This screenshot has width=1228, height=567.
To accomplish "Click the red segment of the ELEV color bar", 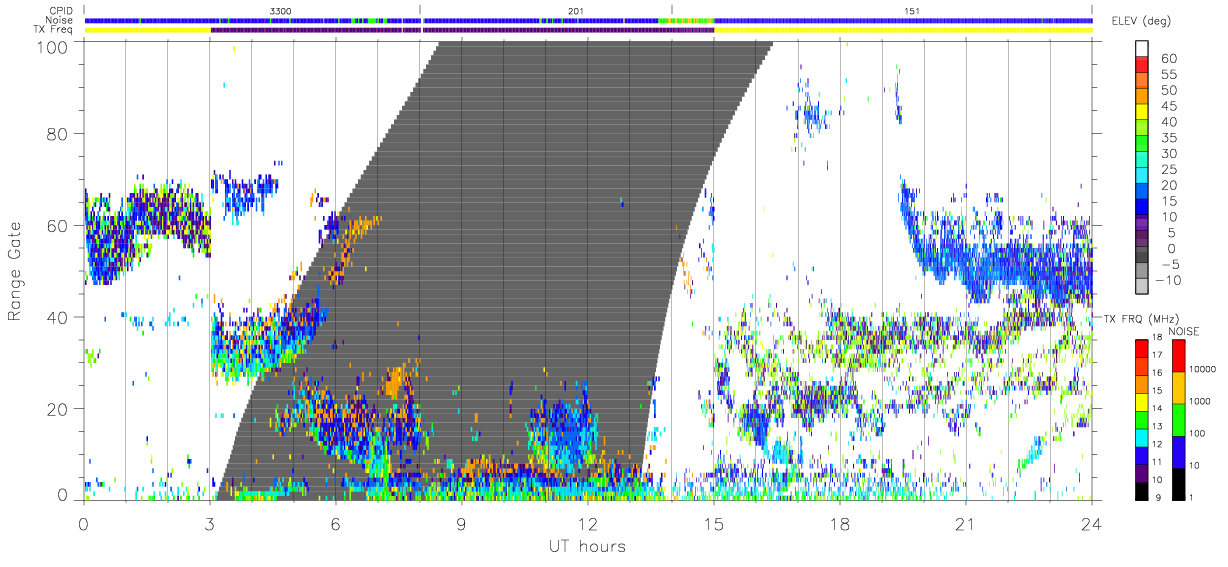I will tap(1142, 64).
